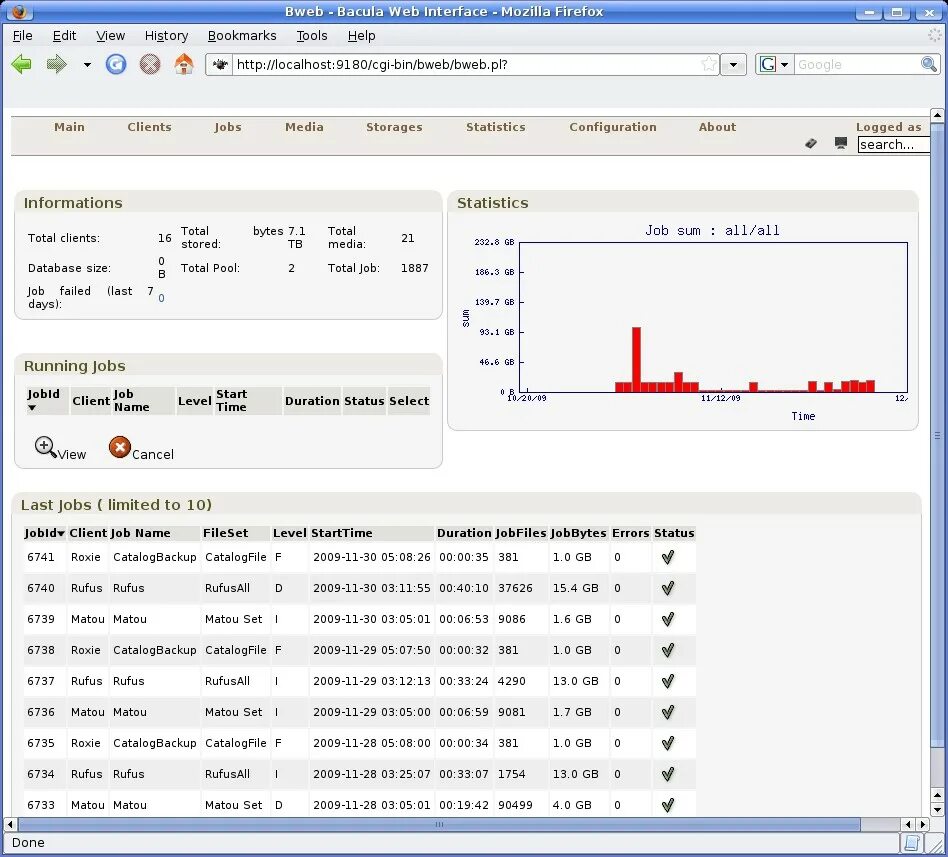Open the Configuration navigation menu
Image resolution: width=948 pixels, height=857 pixels.
point(613,127)
